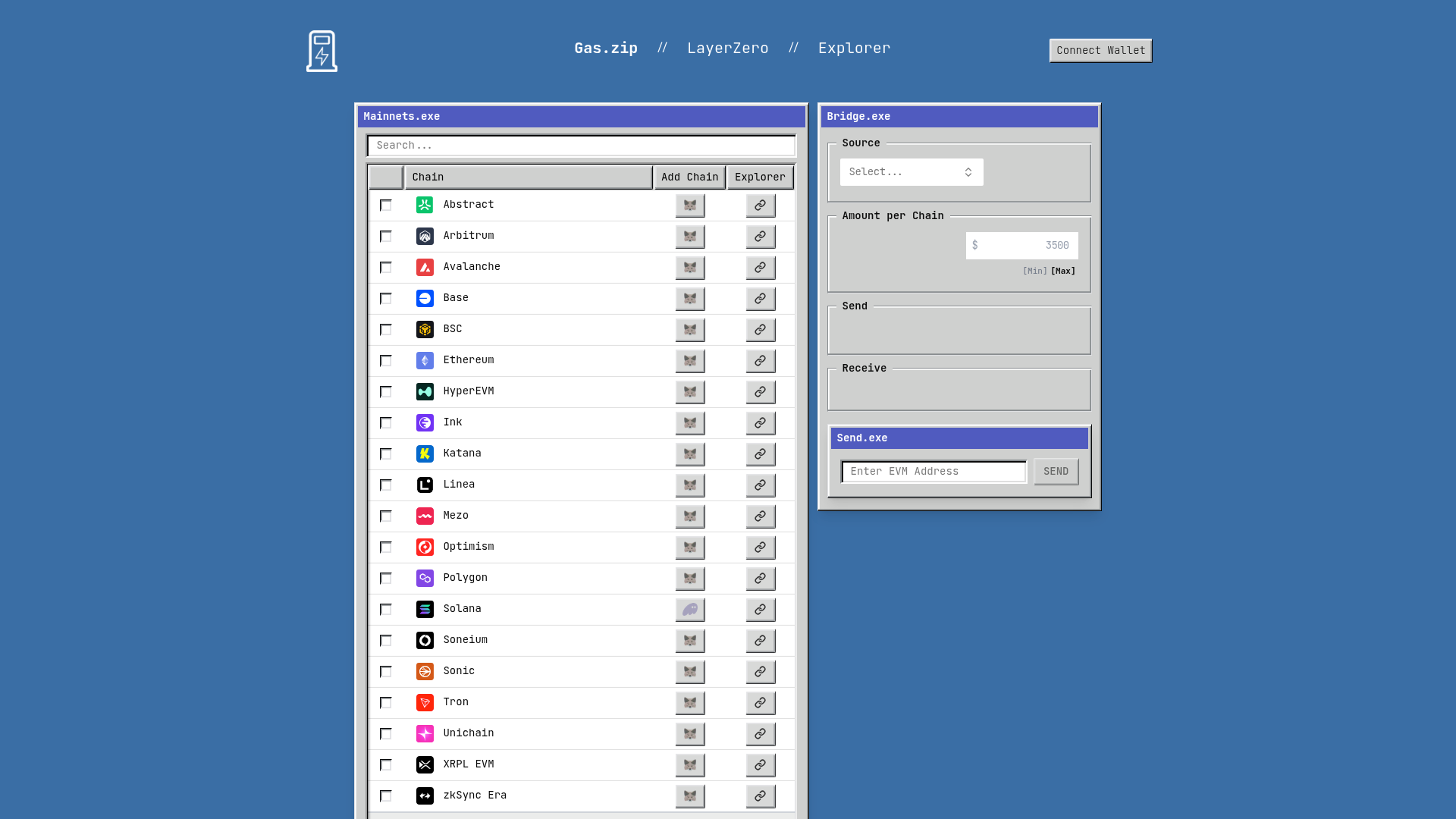Open the Source Select dropdown
Screen dimensions: 1456x819
click(912, 172)
